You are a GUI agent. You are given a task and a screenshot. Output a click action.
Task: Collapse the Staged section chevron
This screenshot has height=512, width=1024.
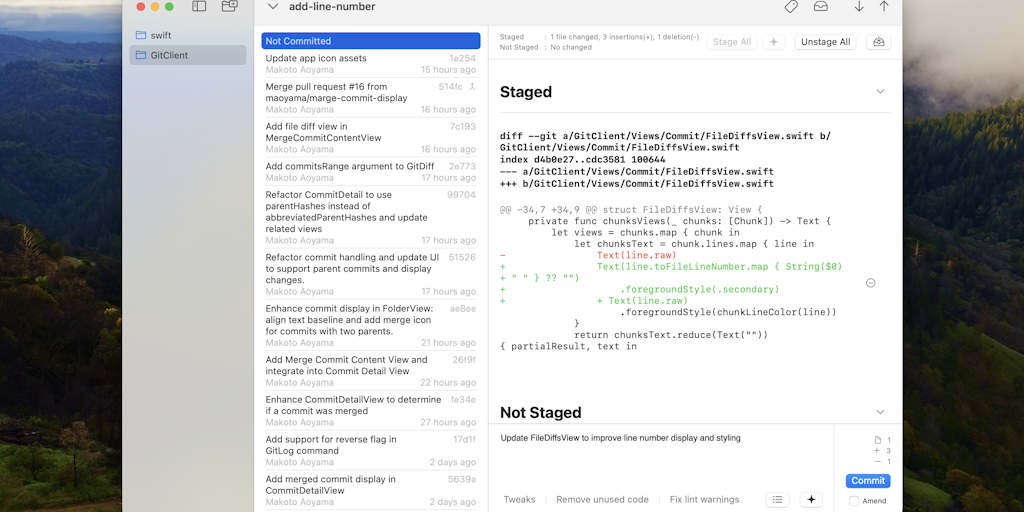[880, 91]
